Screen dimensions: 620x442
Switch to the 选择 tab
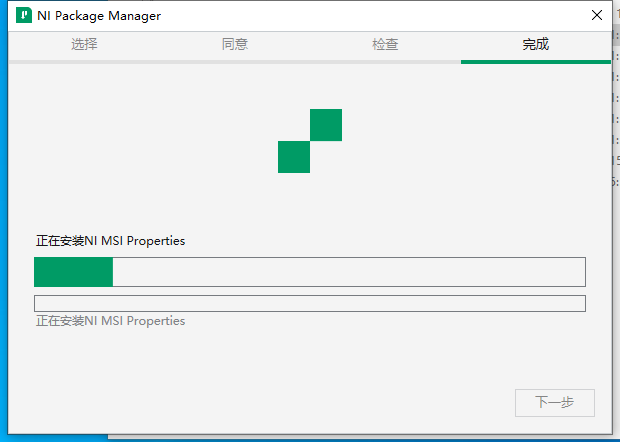point(84,44)
